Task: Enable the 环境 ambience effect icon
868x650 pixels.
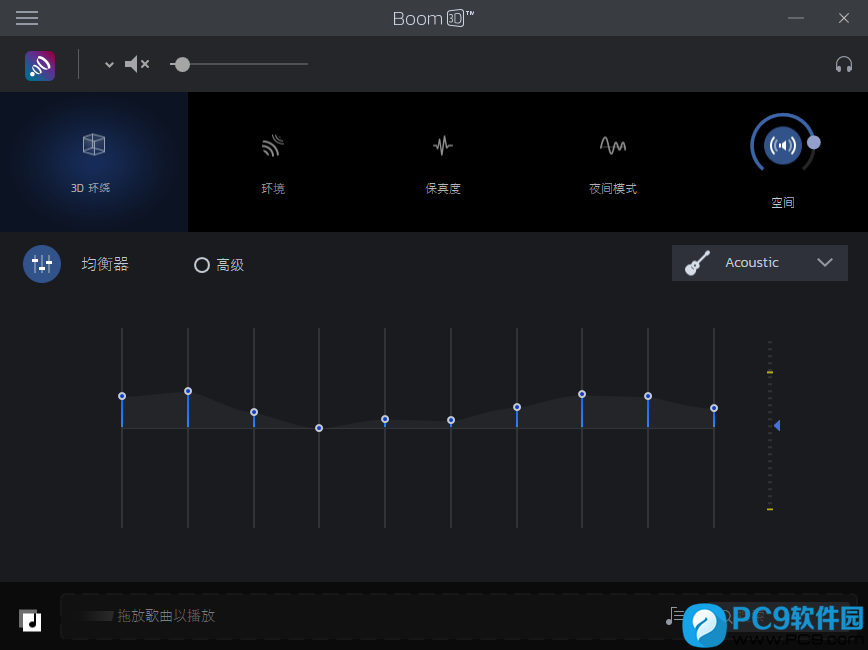Action: tap(272, 146)
